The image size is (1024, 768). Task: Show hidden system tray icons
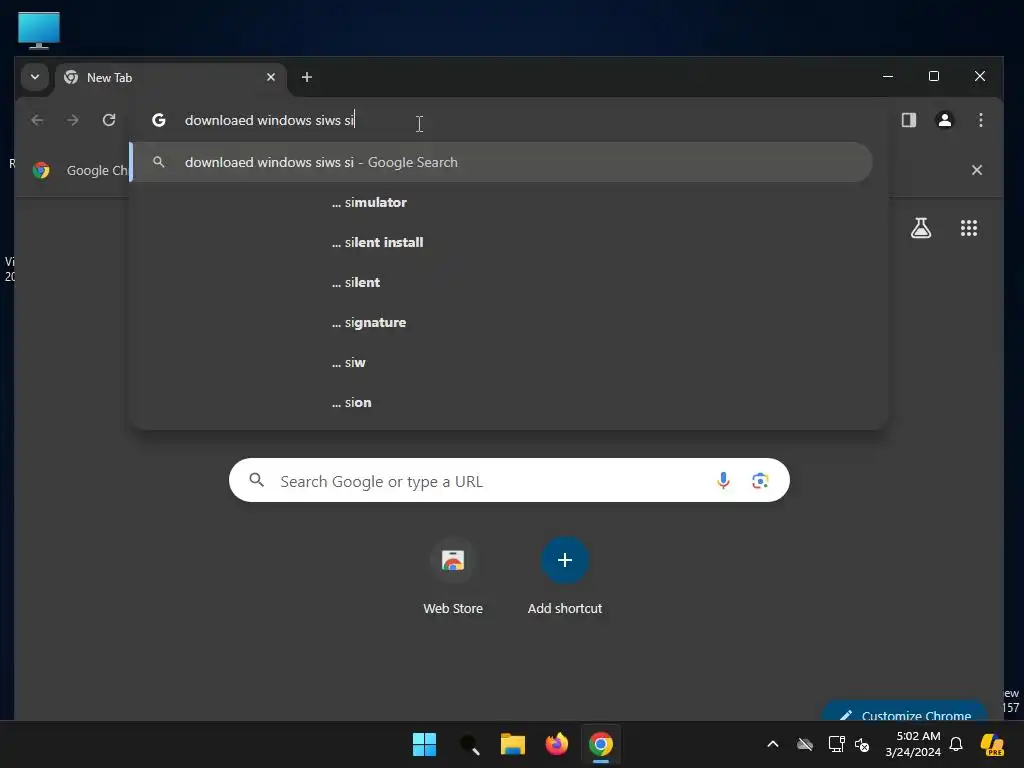(x=773, y=744)
